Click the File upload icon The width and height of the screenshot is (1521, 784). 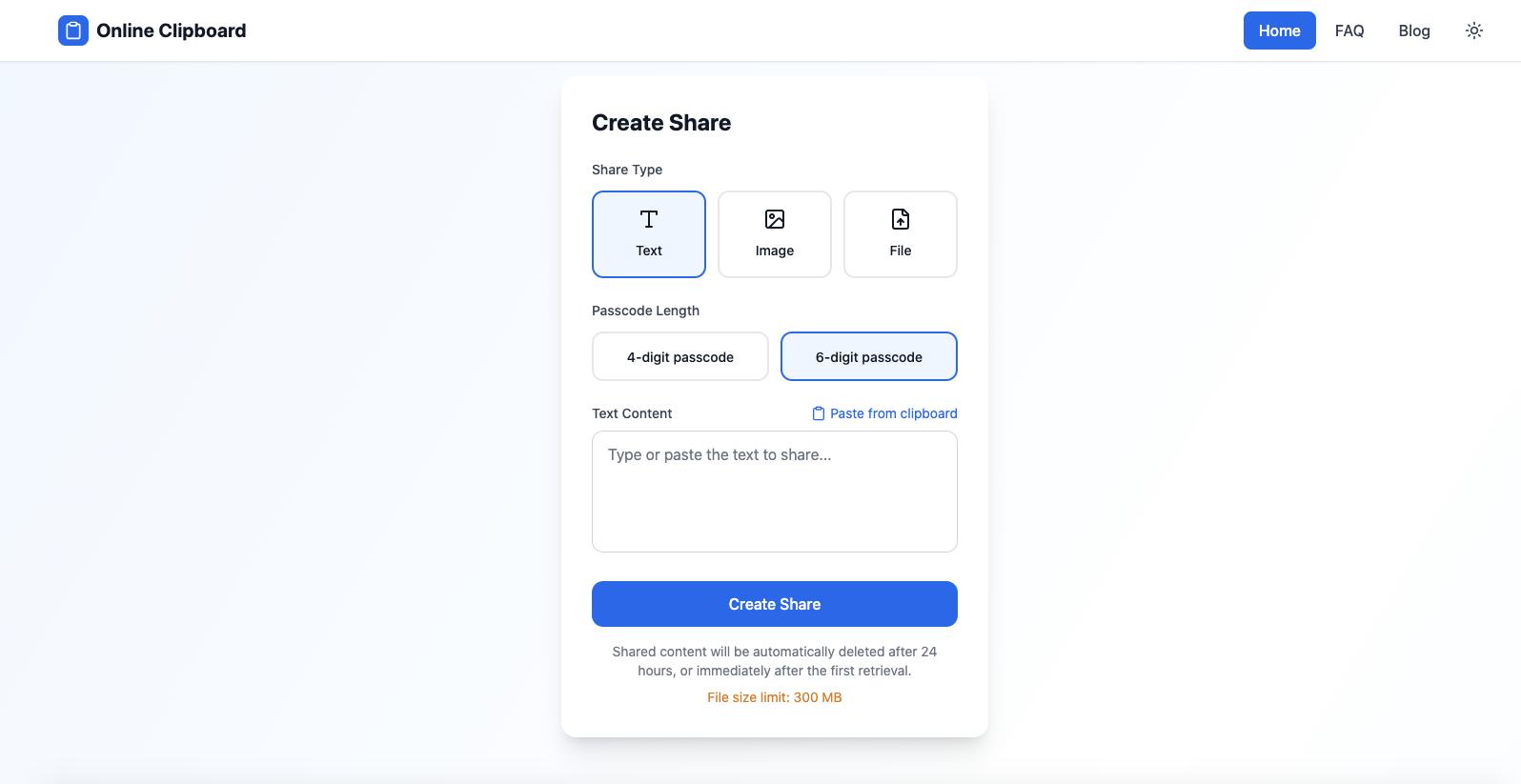point(900,220)
